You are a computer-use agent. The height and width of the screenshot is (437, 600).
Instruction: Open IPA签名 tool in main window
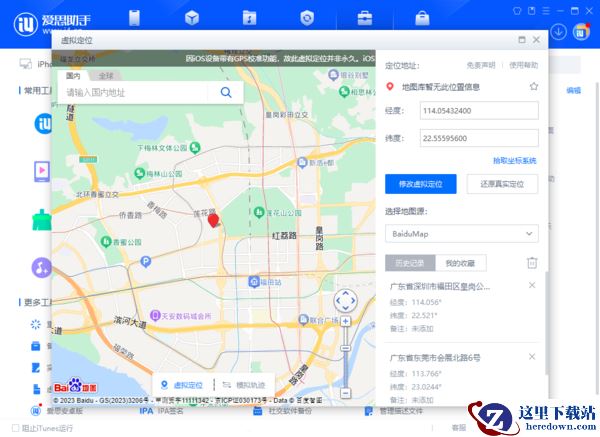coord(161,411)
